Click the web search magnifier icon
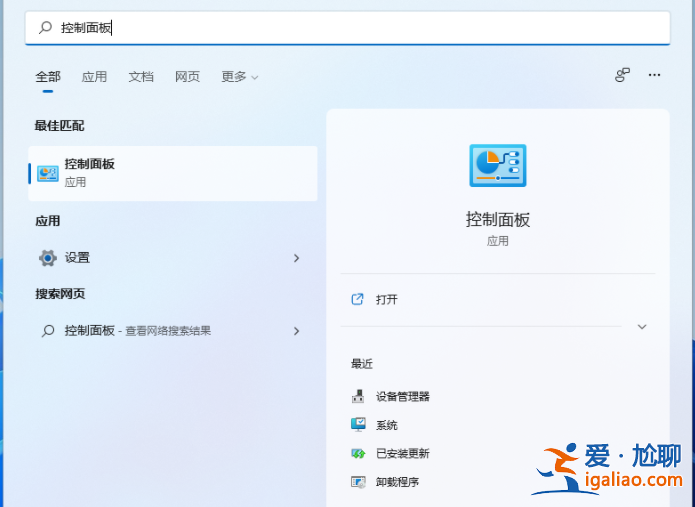 tap(48, 331)
